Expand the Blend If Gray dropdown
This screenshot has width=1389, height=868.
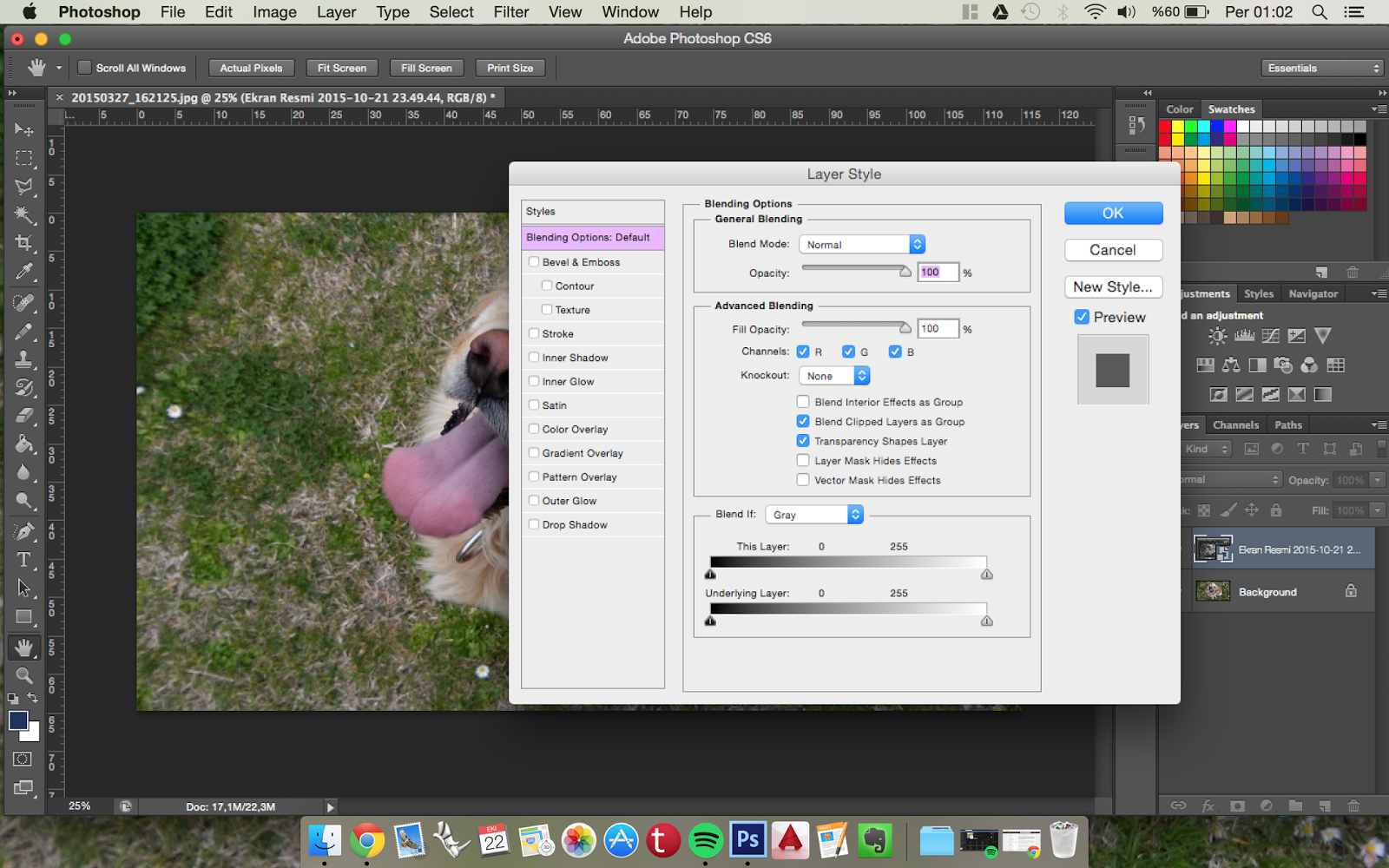point(813,515)
